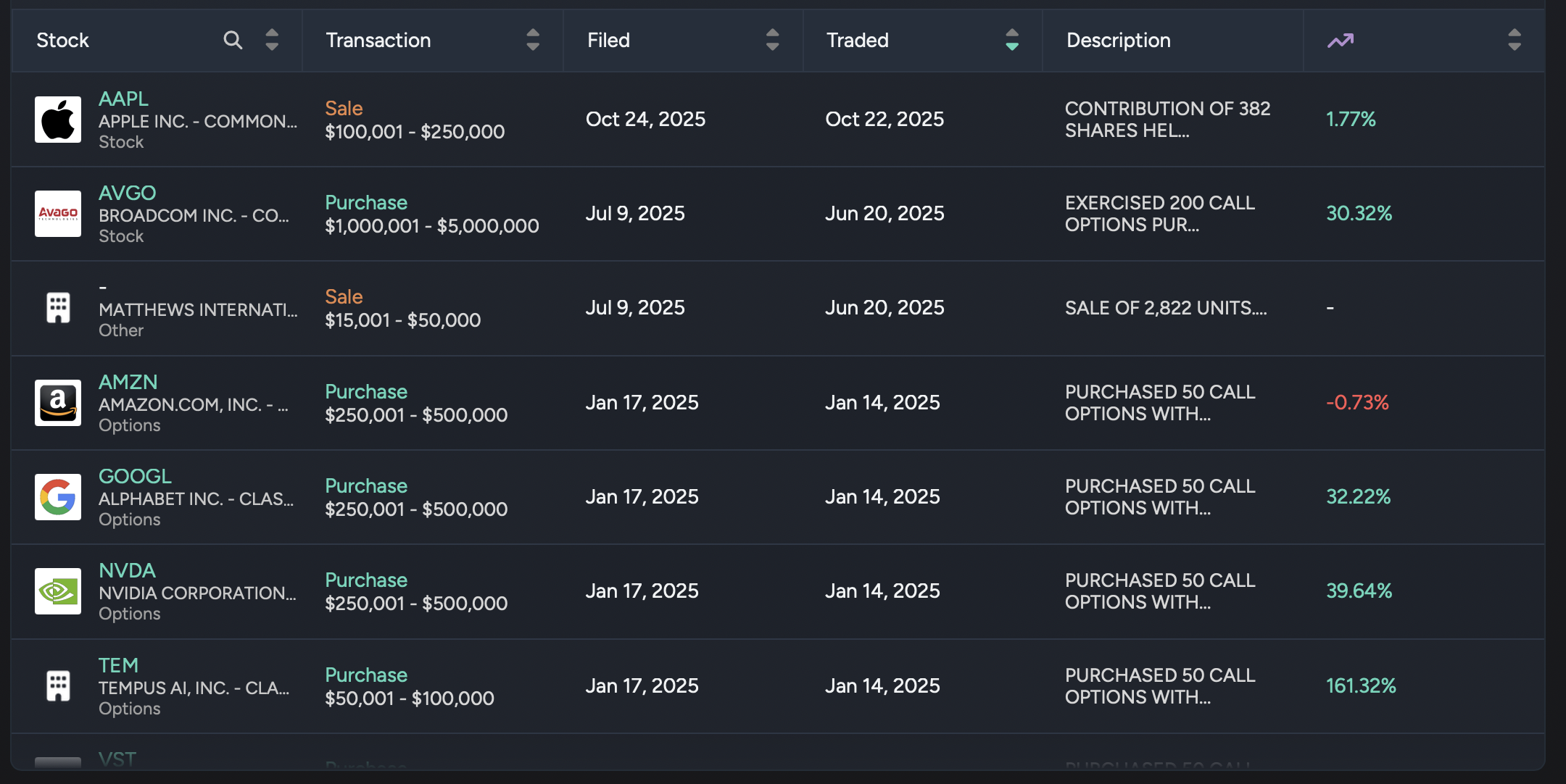Click AVGO exercised call options description
The width and height of the screenshot is (1566, 784).
pos(1159,214)
